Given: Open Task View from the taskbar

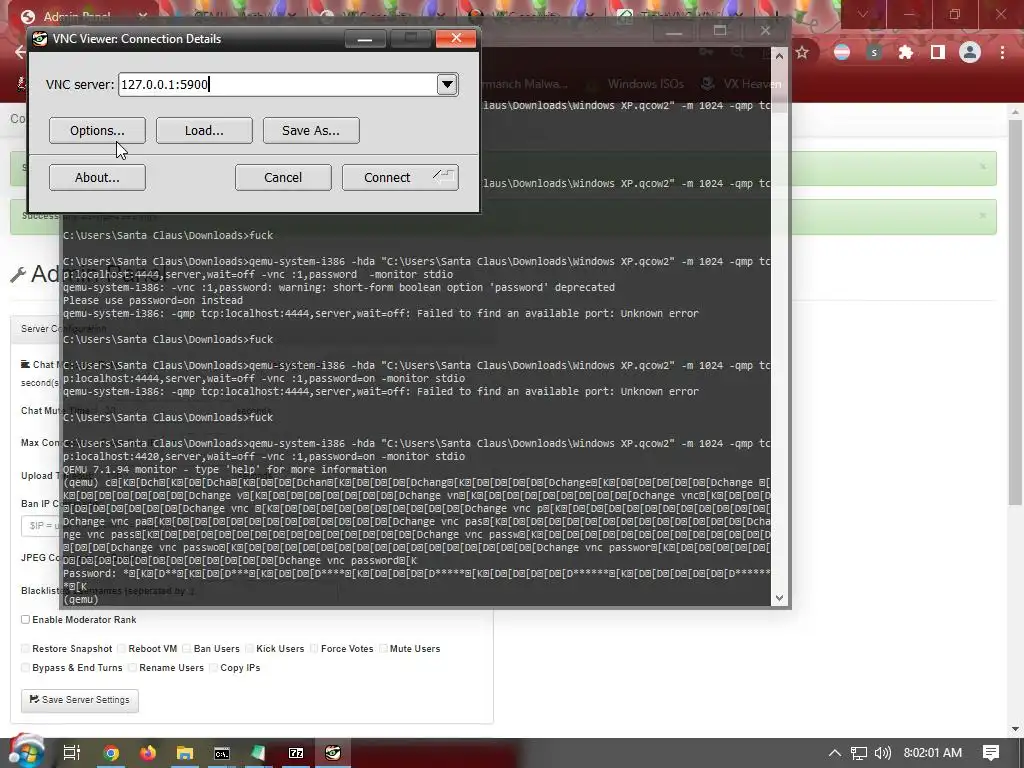Looking at the screenshot, I should (x=72, y=753).
